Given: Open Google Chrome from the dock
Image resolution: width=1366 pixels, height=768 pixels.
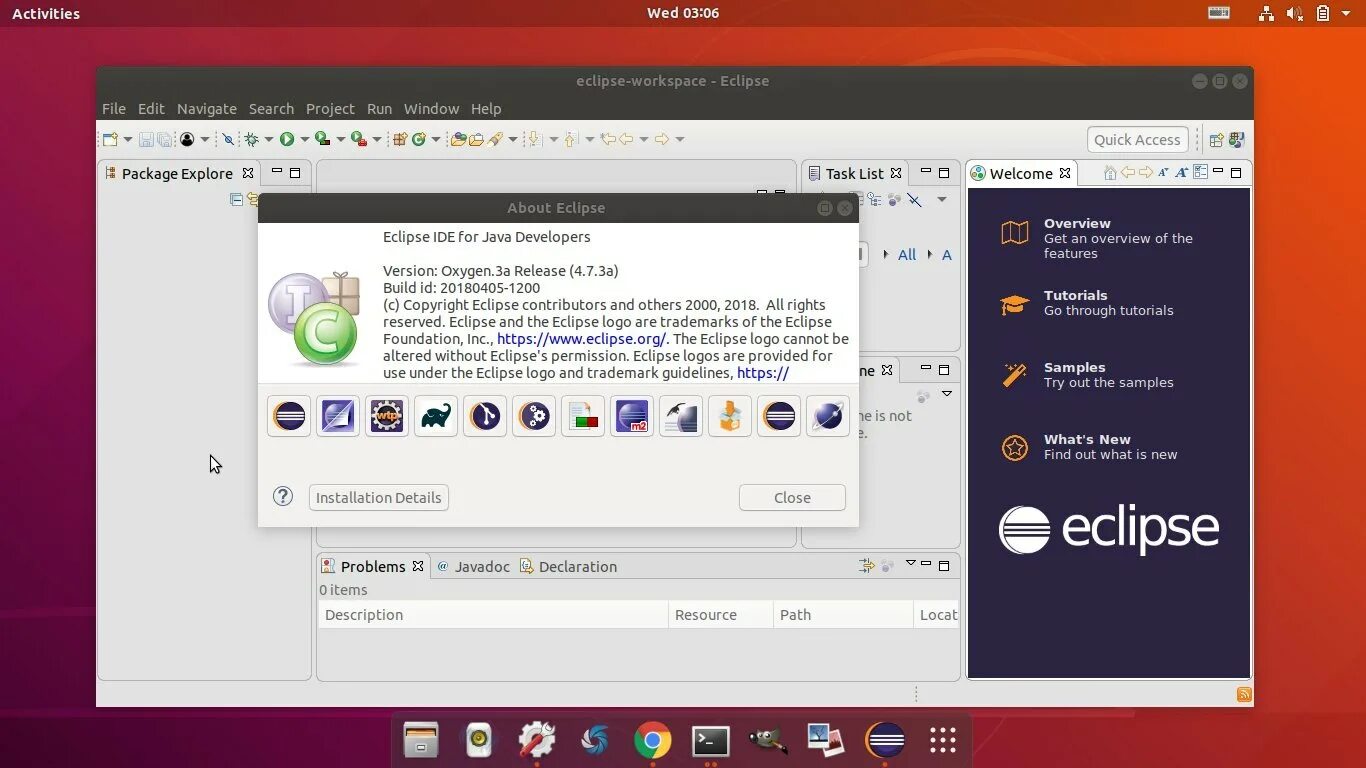Looking at the screenshot, I should [x=653, y=741].
